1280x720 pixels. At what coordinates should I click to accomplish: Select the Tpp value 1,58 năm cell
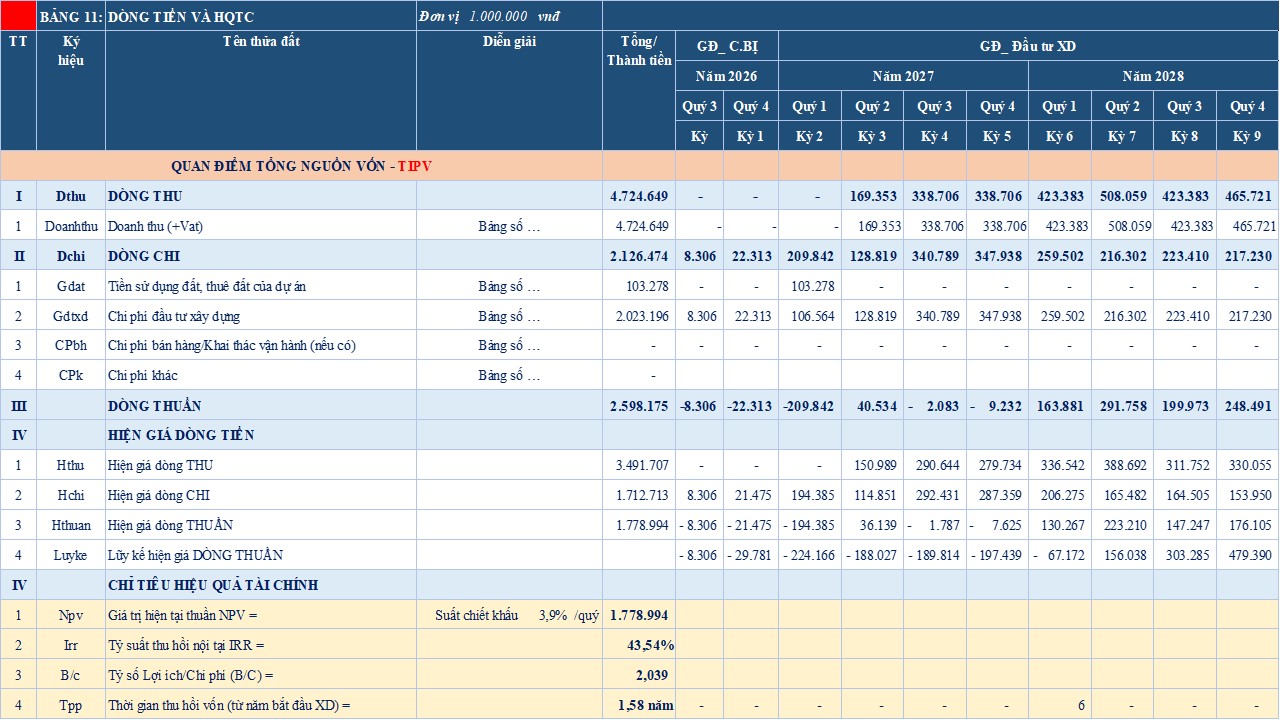(638, 705)
